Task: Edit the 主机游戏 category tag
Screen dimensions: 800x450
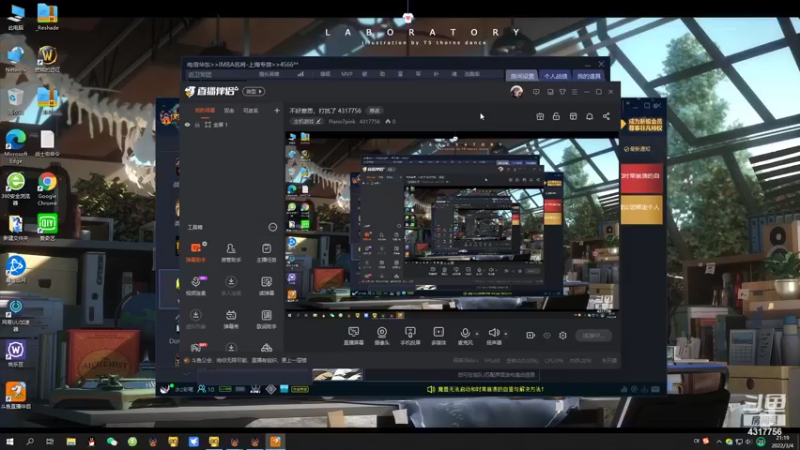Action: point(307,121)
